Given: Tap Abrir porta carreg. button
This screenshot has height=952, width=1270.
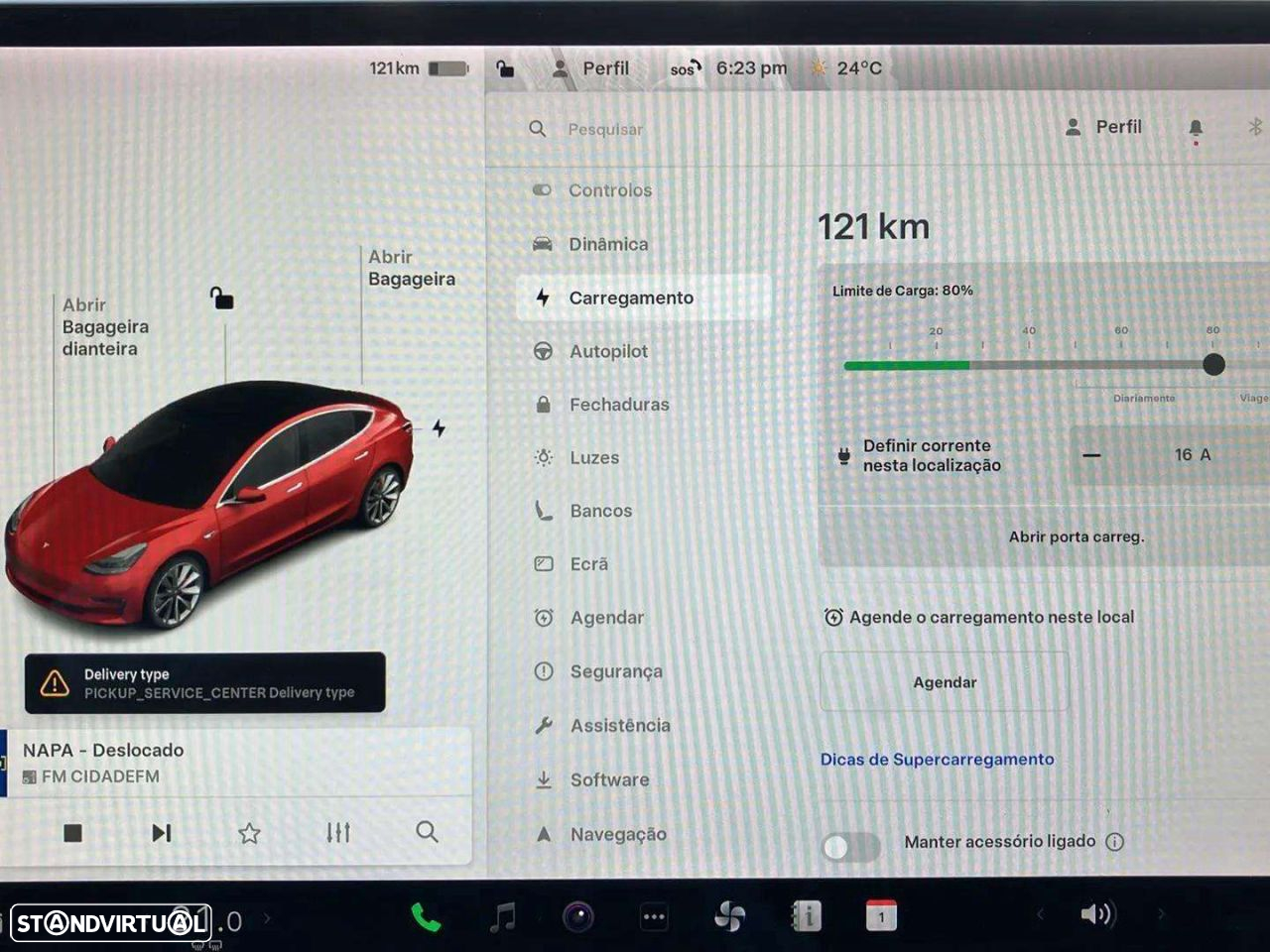Looking at the screenshot, I should pos(1077,536).
